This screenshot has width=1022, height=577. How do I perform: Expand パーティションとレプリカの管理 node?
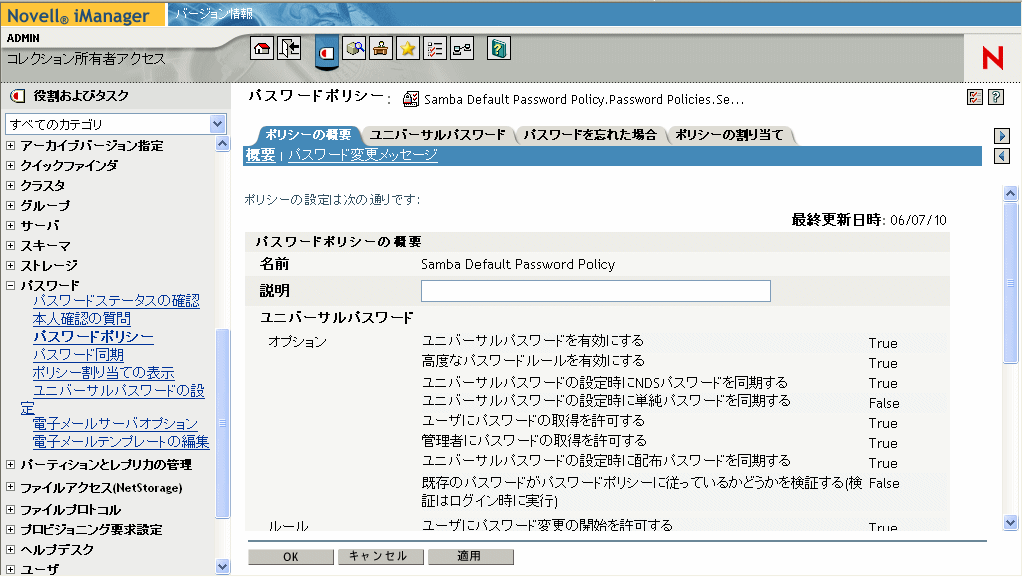(x=10, y=465)
